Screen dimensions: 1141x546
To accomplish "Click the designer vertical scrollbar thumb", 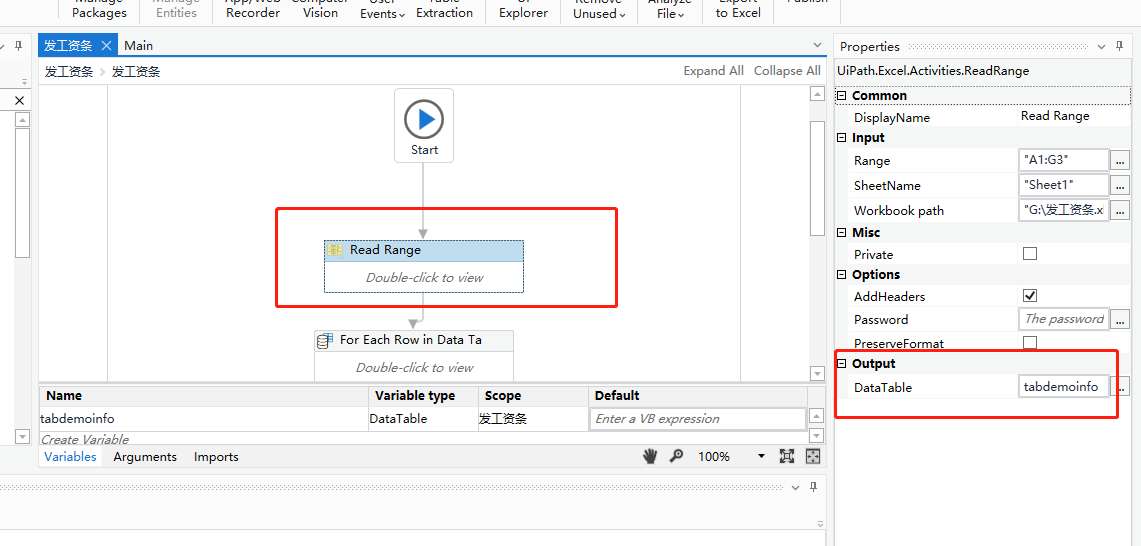I will pyautogui.click(x=817, y=178).
